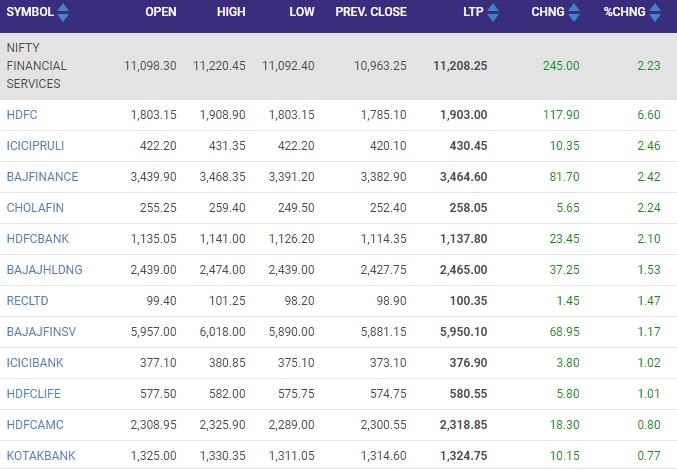This screenshot has width=677, height=469.
Task: Click the HIGH column header
Action: click(231, 12)
